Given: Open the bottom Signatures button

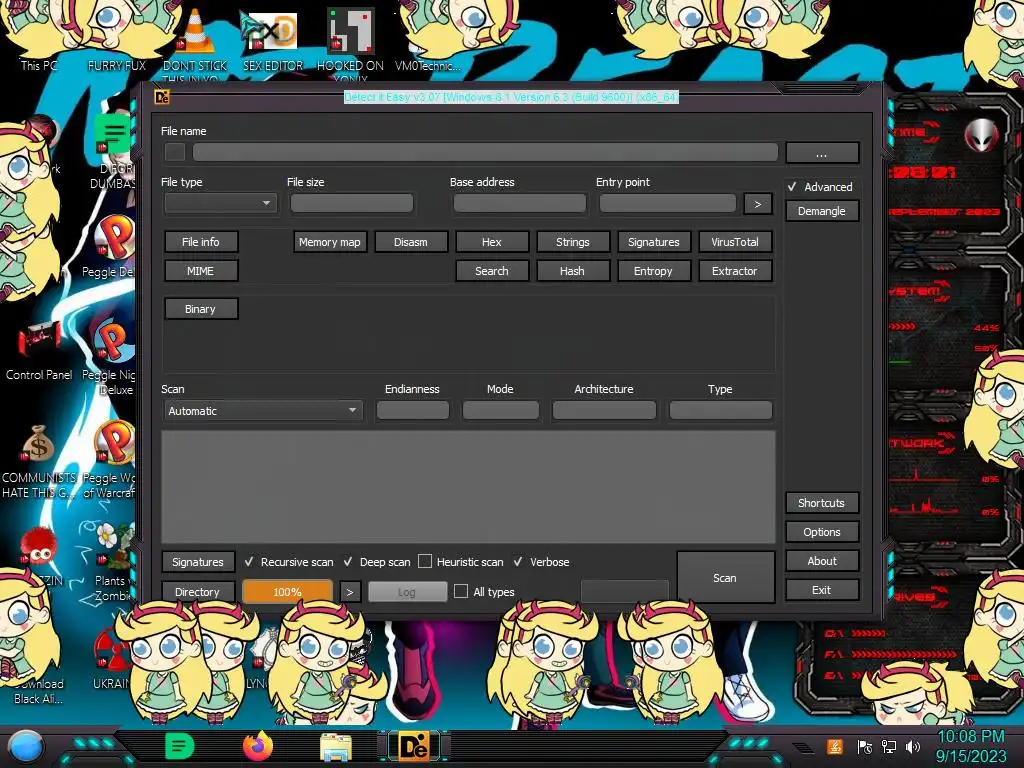Looking at the screenshot, I should coord(198,562).
